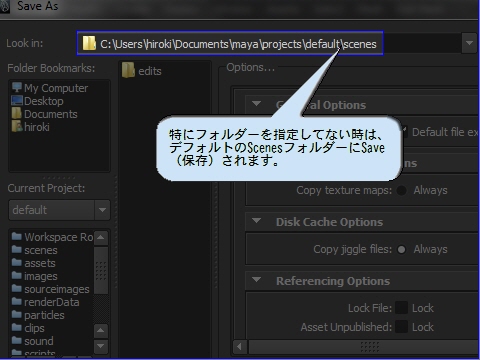The image size is (480, 360).
Task: Select assets project folder
Action: [34, 263]
